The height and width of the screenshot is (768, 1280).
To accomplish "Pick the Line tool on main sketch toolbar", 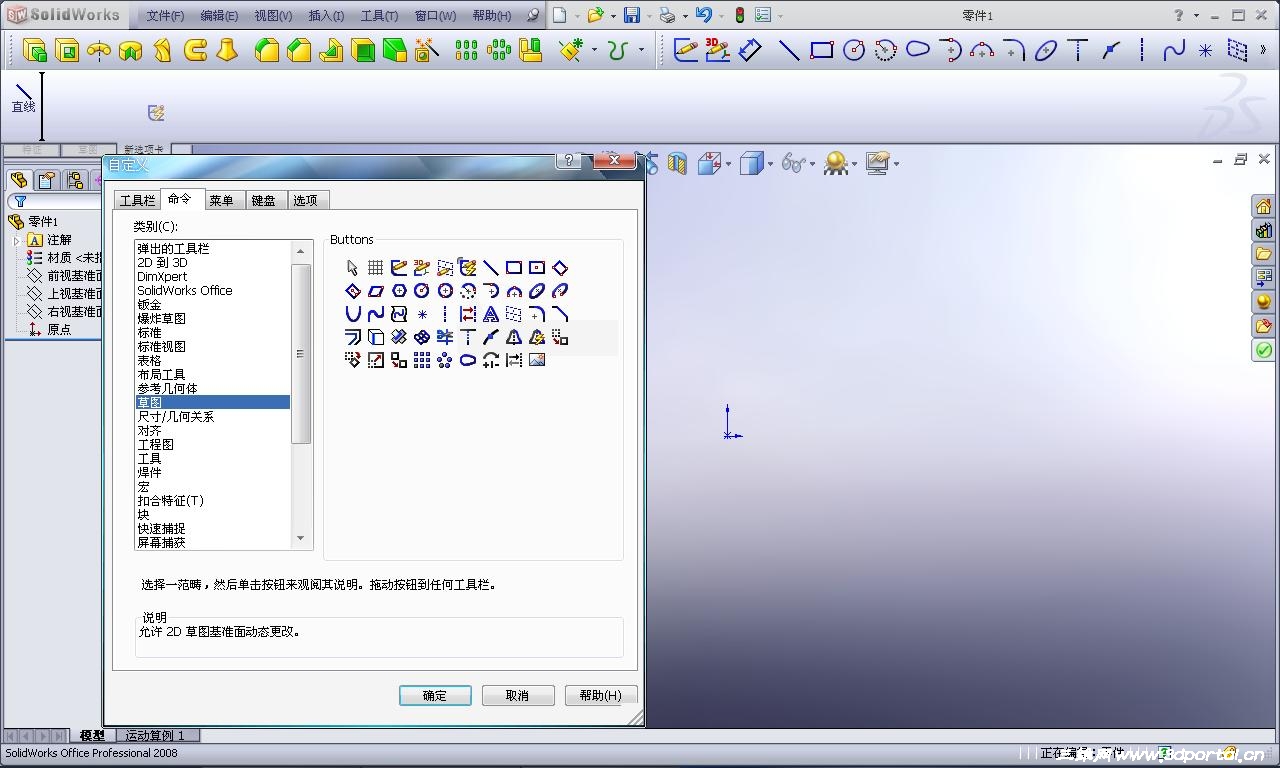I will click(x=789, y=50).
